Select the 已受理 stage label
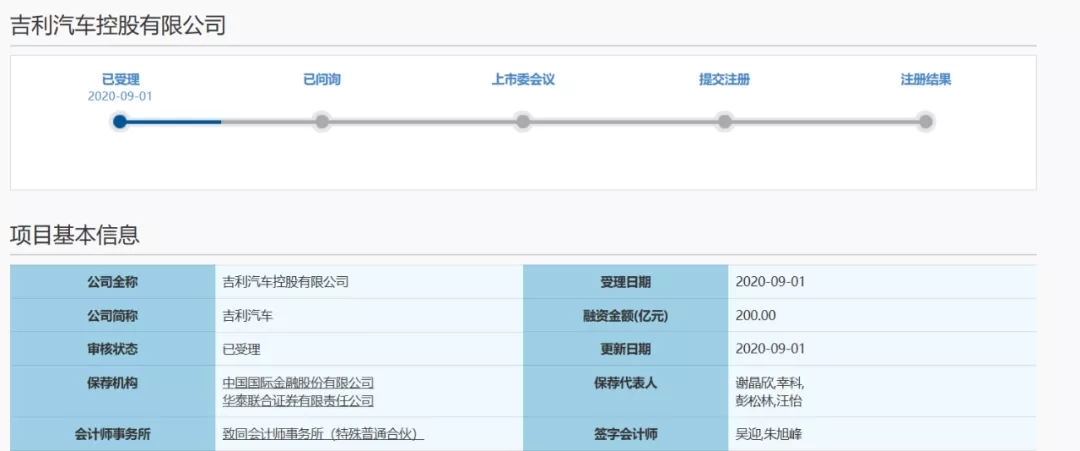Viewport: 1080px width, 451px height. tap(121, 80)
